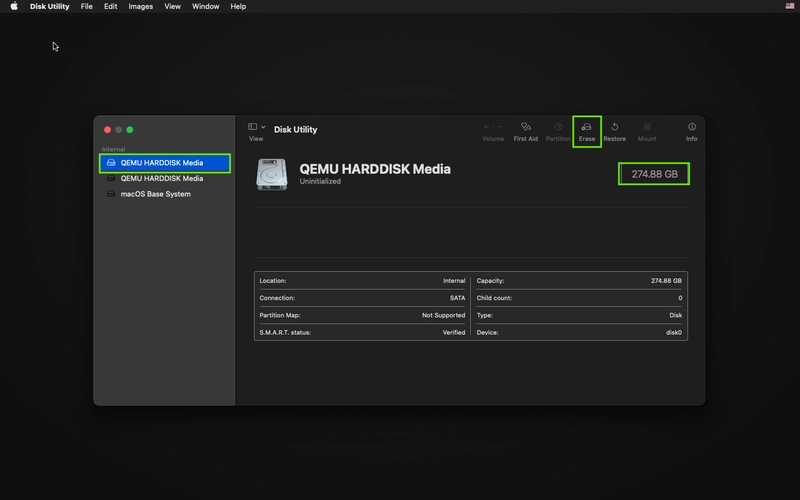
Task: Open the Apple menu
Action: [x=14, y=6]
